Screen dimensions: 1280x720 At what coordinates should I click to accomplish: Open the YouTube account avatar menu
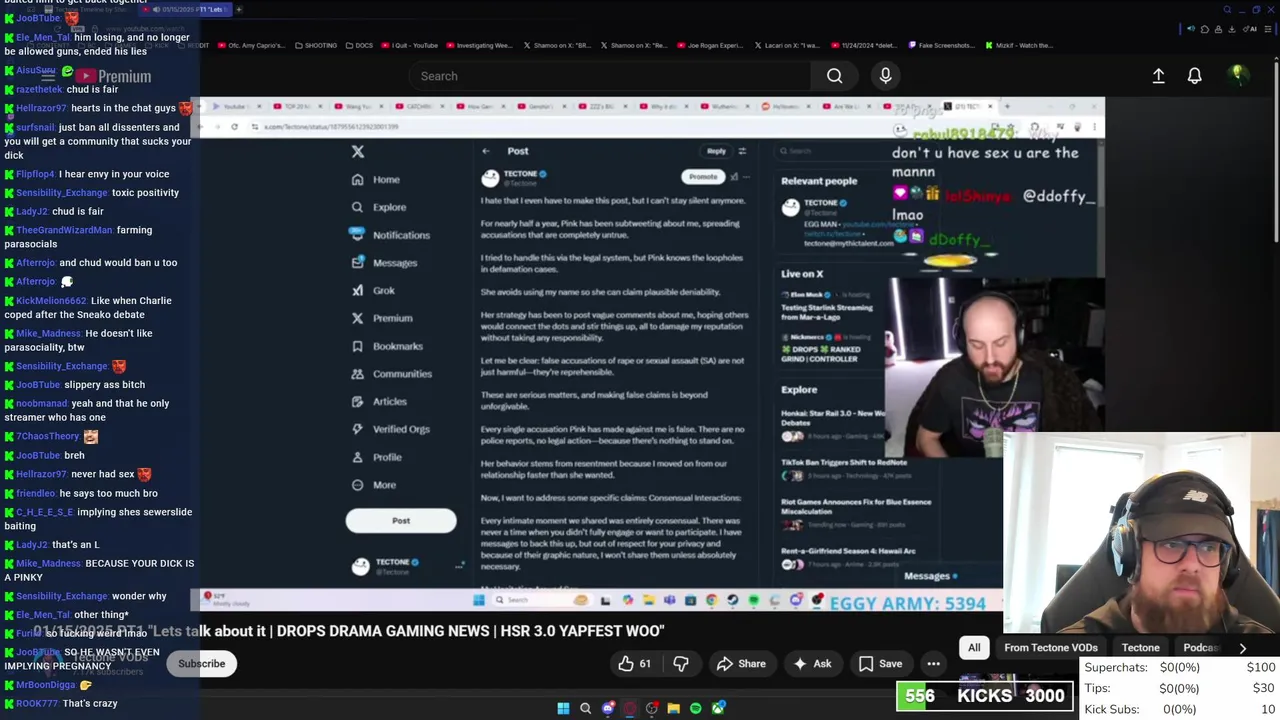point(1237,75)
